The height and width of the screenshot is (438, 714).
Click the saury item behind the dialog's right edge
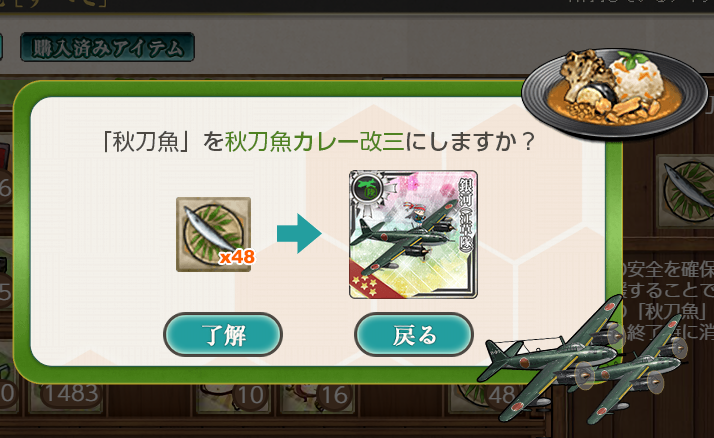tap(686, 191)
